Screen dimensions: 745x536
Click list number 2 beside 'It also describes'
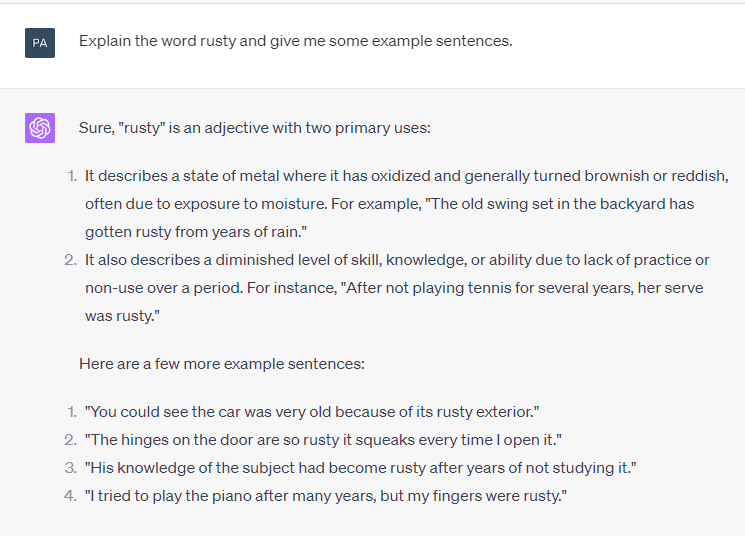[70, 260]
